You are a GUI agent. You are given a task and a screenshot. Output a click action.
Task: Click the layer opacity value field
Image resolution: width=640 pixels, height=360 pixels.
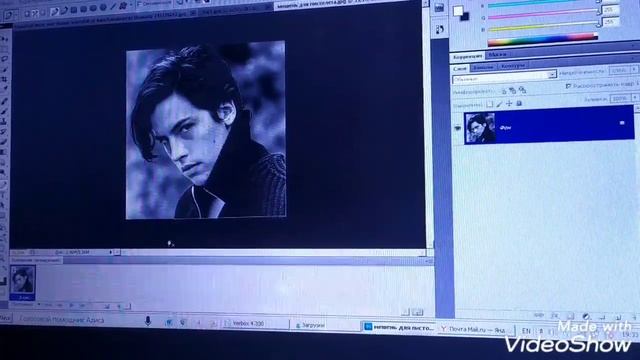tap(619, 70)
